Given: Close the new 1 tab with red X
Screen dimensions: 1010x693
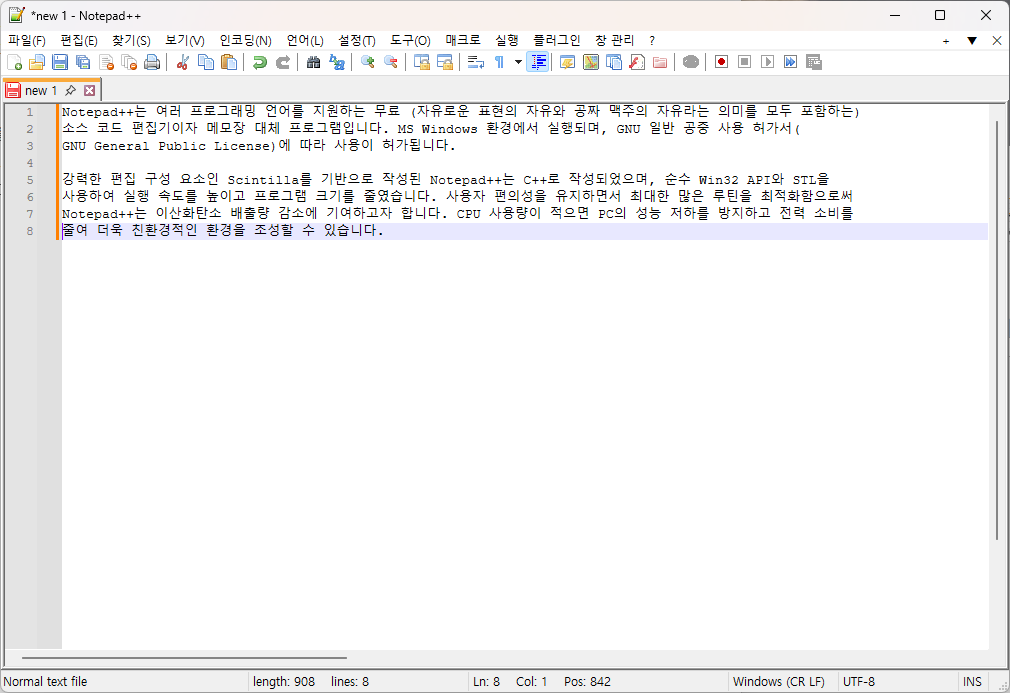Looking at the screenshot, I should tap(90, 91).
